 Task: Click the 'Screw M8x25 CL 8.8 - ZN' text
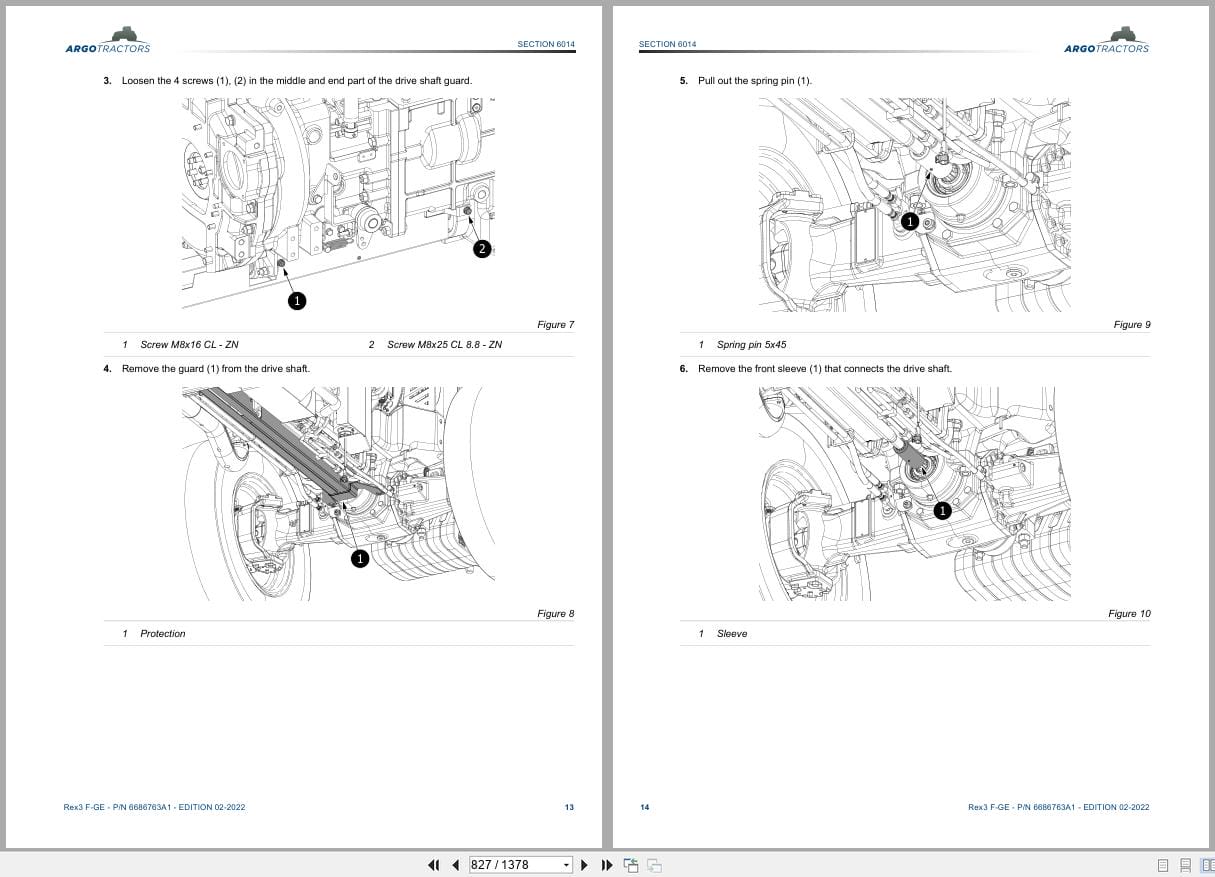[x=444, y=345]
